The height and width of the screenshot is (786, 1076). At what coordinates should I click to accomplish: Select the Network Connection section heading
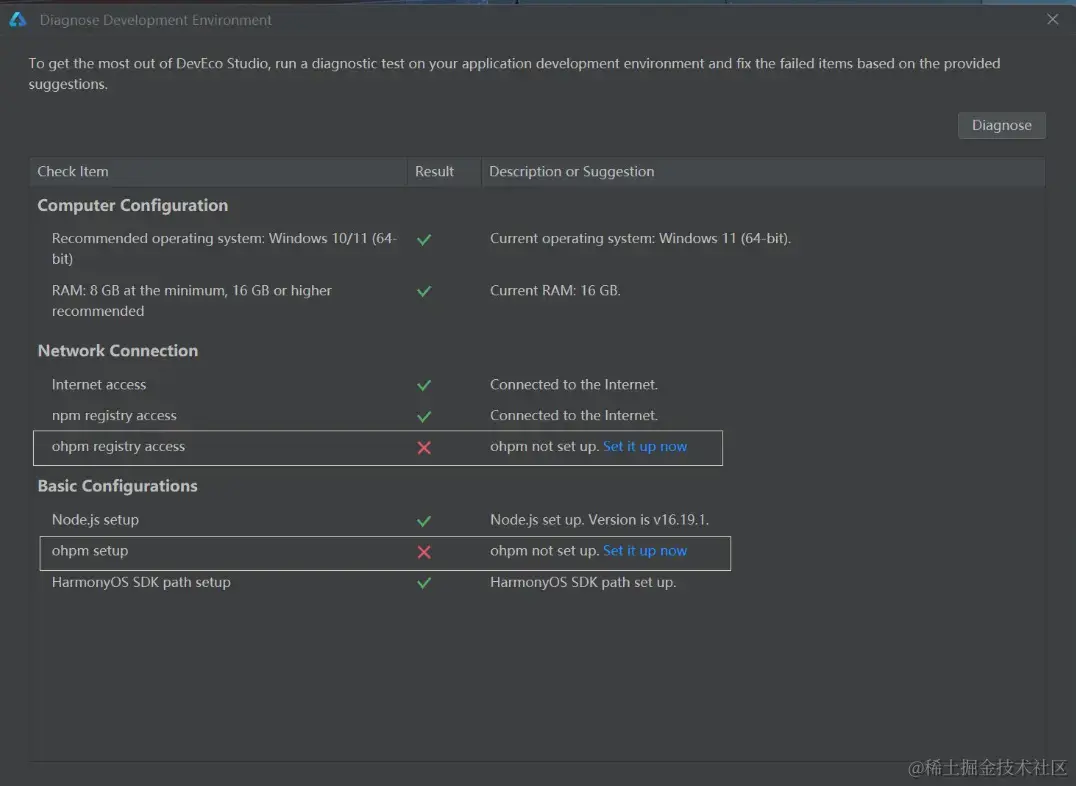point(117,351)
